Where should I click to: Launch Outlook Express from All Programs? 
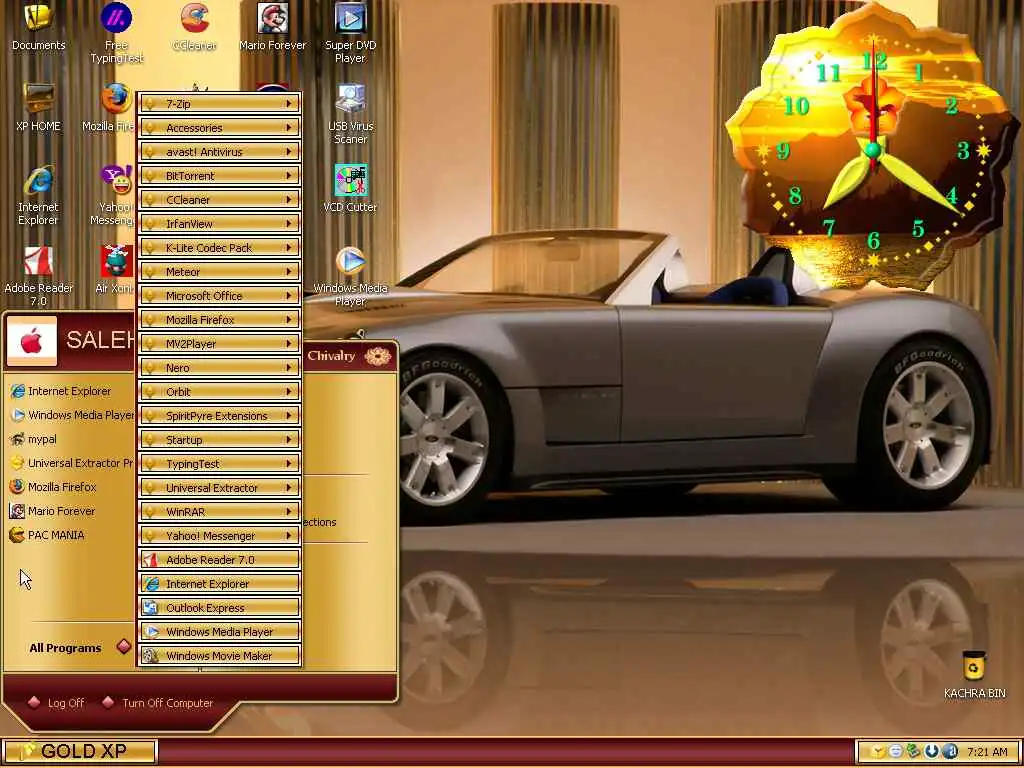tap(219, 608)
